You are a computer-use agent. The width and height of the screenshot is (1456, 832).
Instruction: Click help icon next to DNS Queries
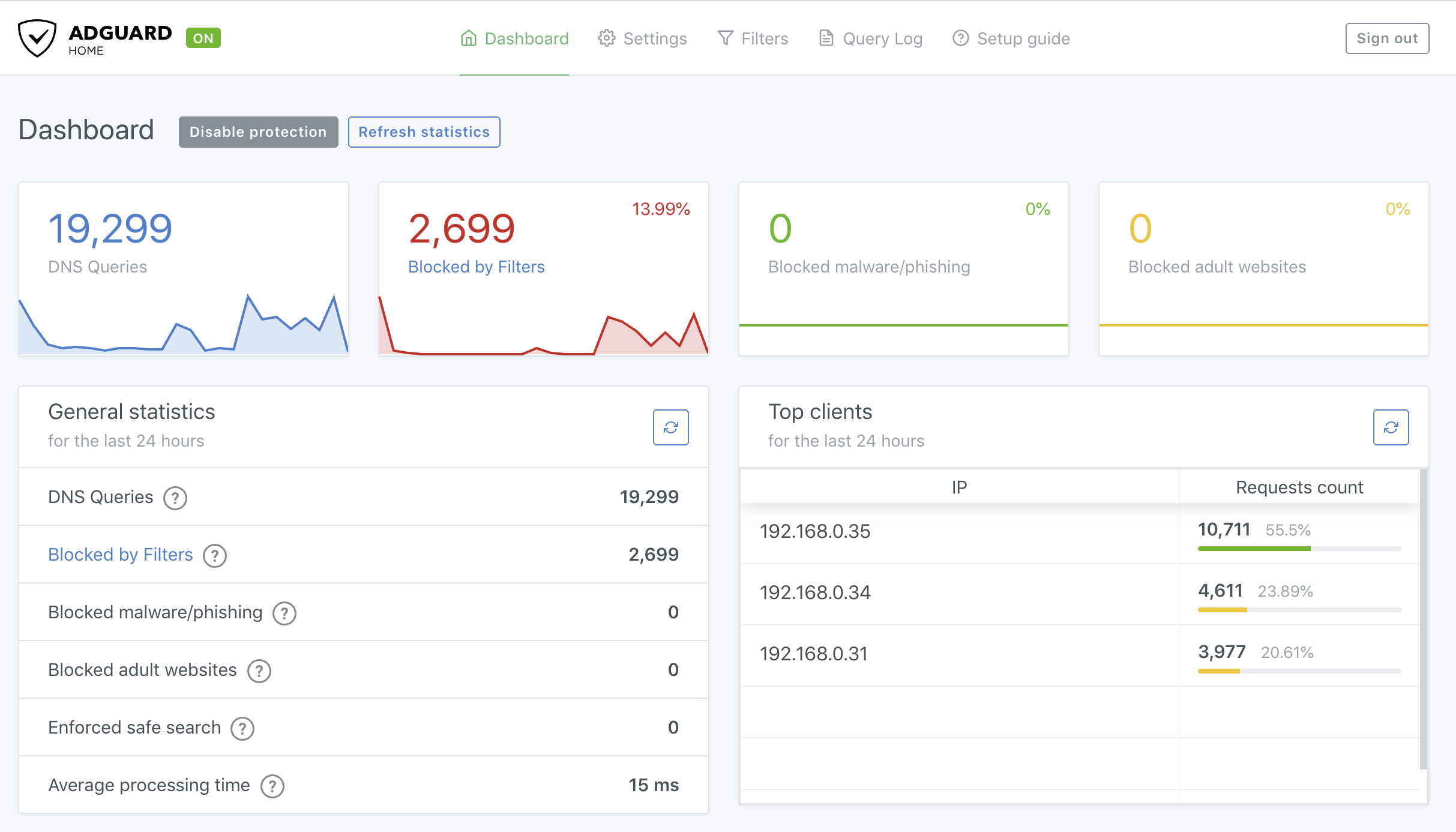click(x=175, y=498)
